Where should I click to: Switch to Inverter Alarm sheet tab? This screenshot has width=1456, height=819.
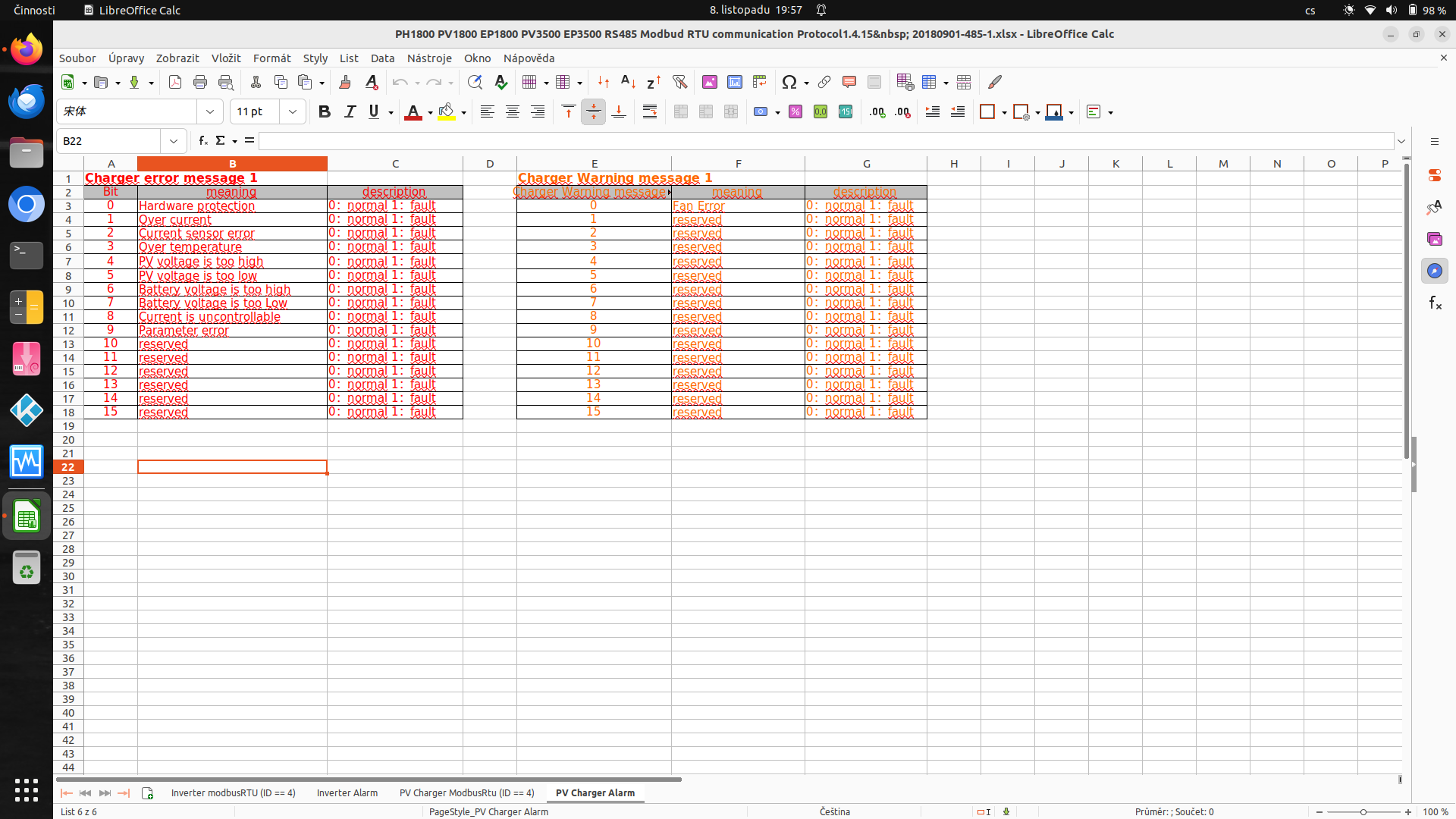pos(347,793)
